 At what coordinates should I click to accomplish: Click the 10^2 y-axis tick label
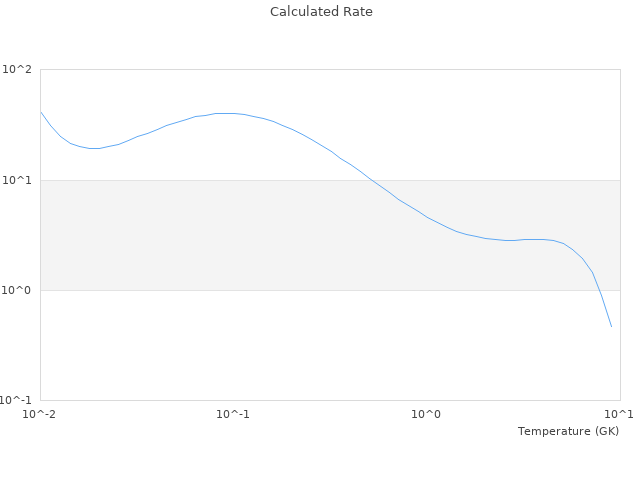coord(17,70)
